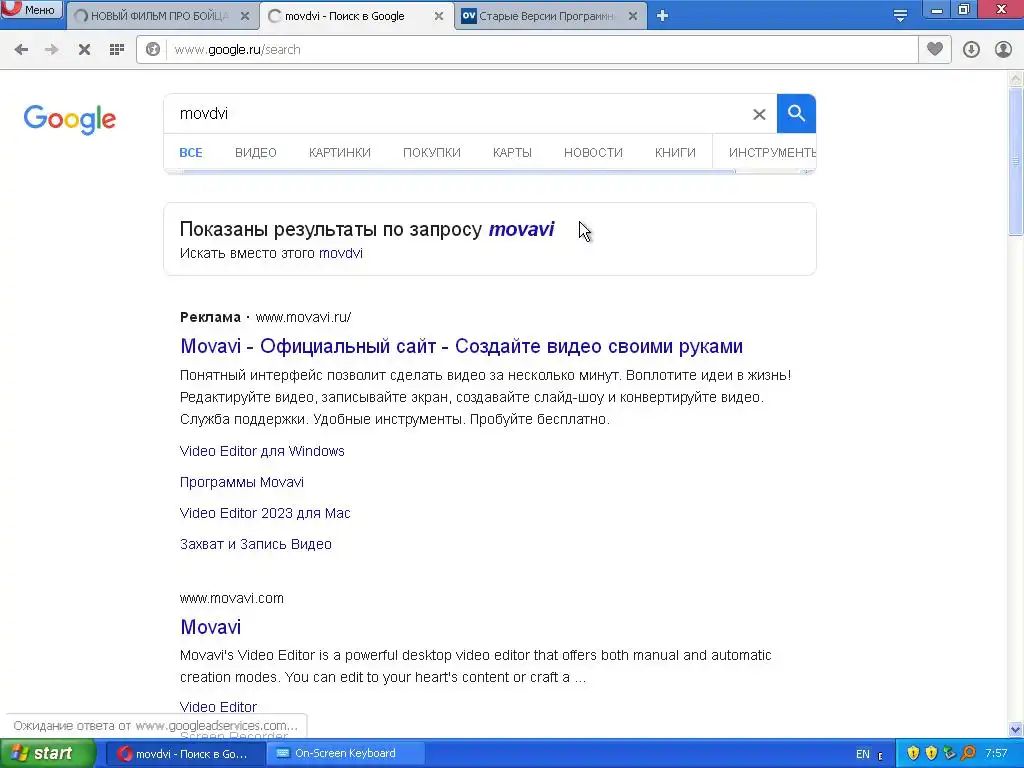This screenshot has width=1024, height=768.
Task: Select the movdvi - Поиск в Google tab
Action: pos(345,16)
